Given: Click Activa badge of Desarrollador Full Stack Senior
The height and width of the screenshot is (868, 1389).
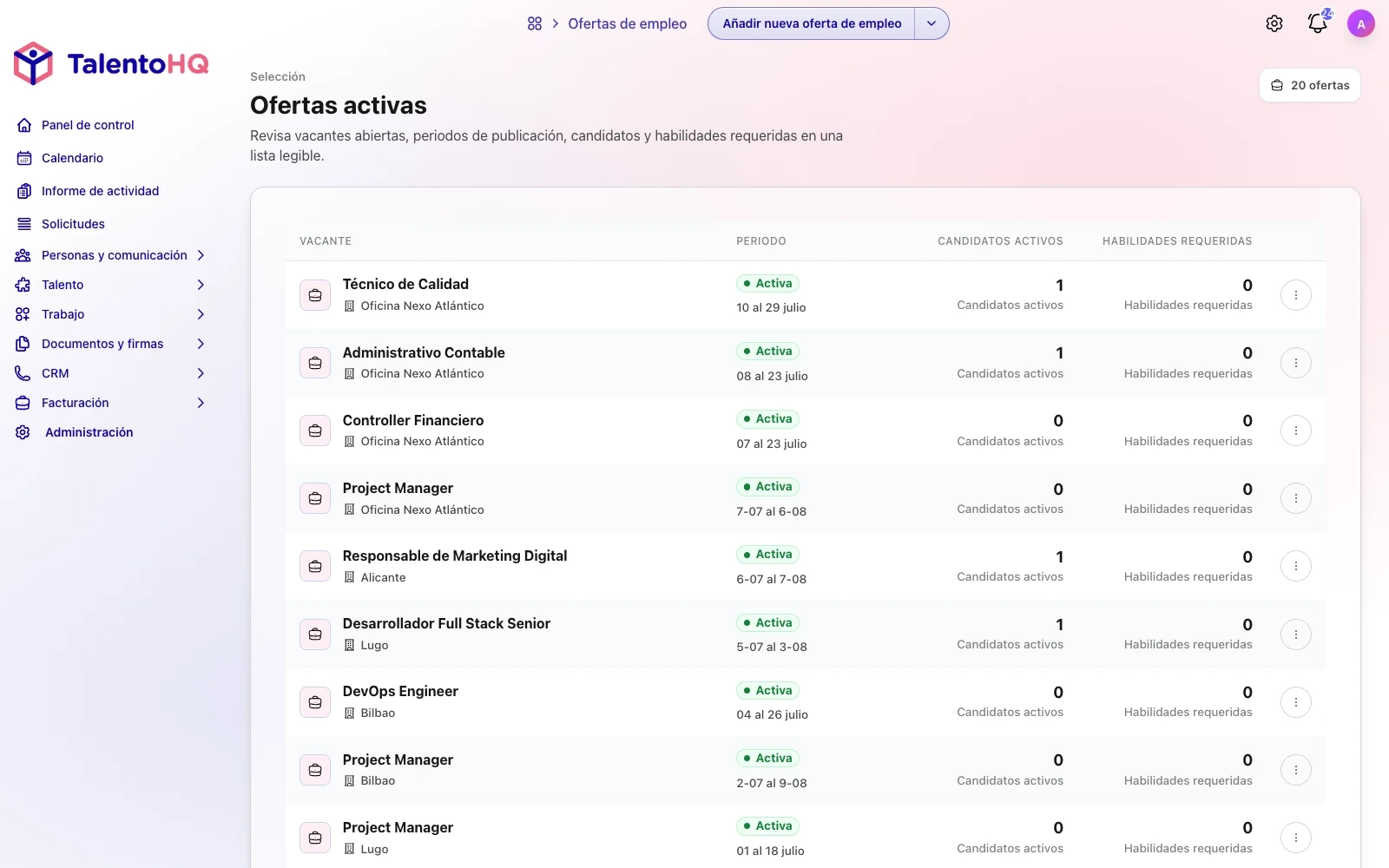Looking at the screenshot, I should click(x=768, y=622).
